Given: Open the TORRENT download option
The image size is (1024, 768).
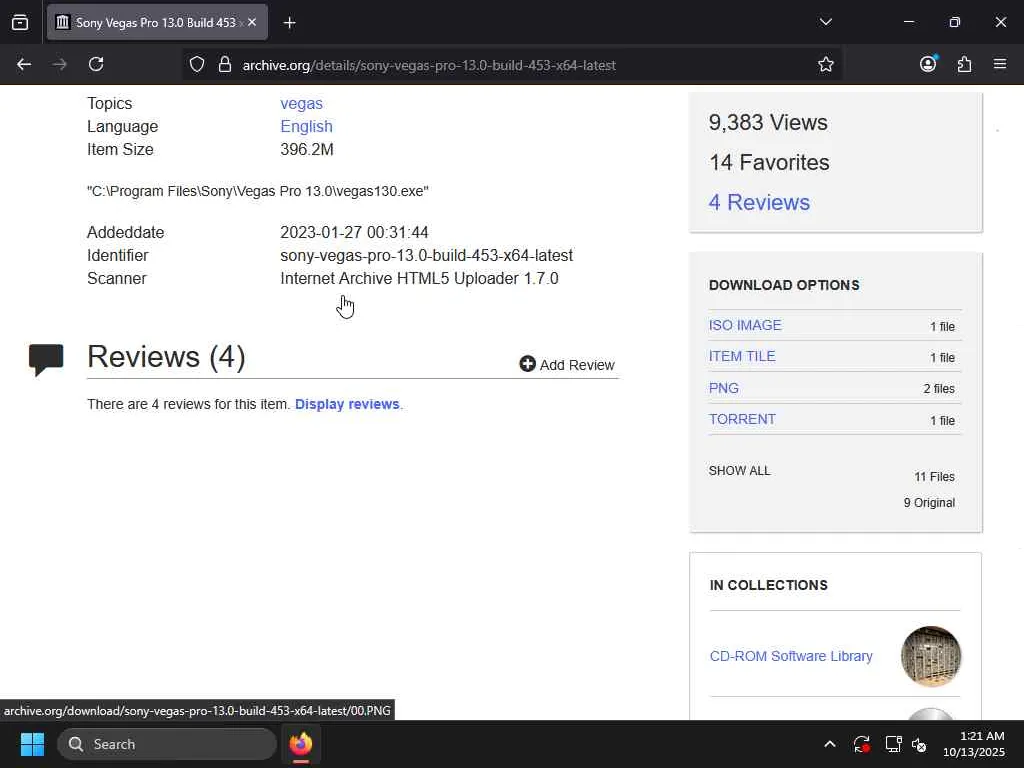Looking at the screenshot, I should [742, 419].
